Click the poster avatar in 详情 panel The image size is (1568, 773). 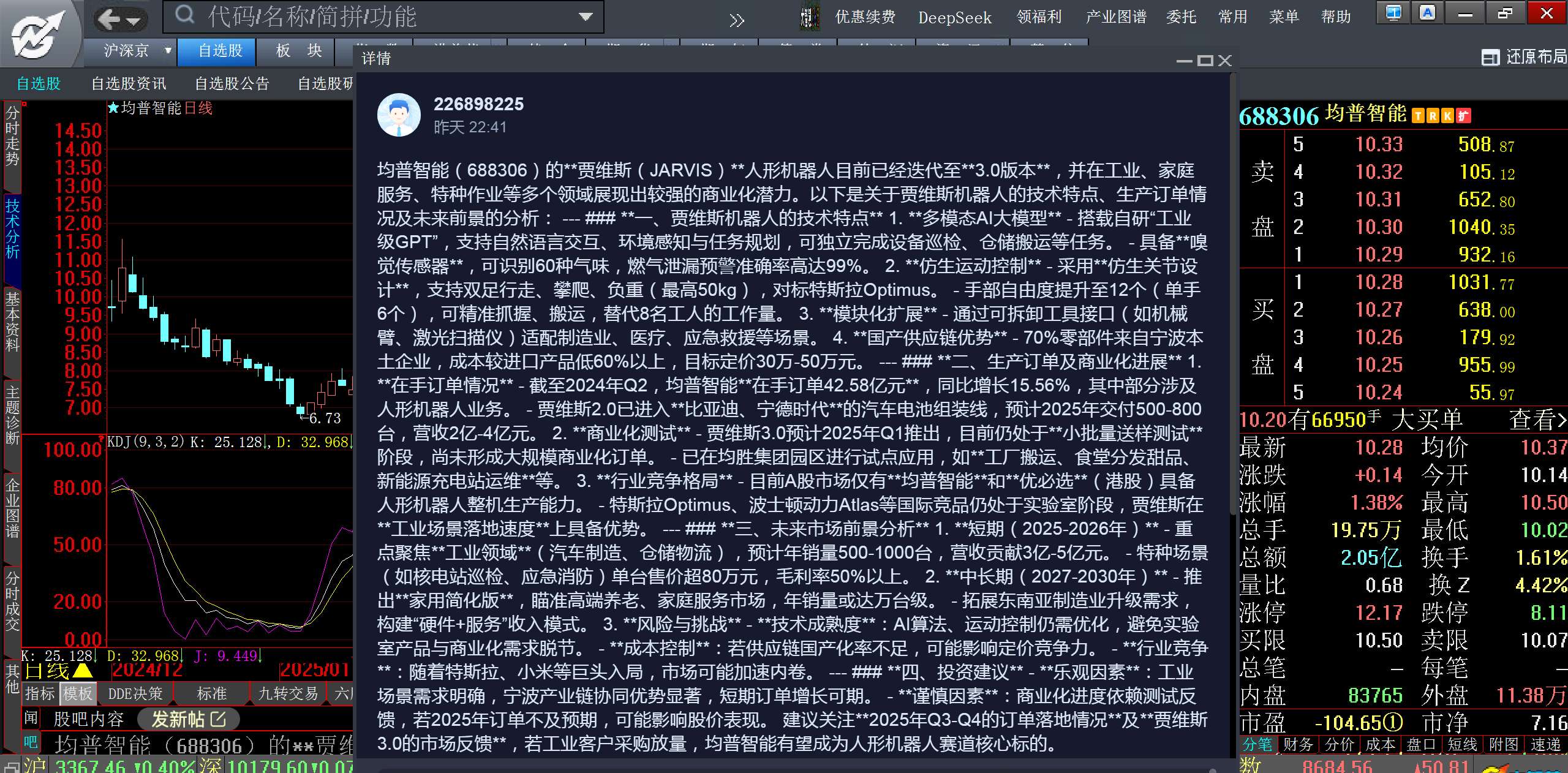399,115
